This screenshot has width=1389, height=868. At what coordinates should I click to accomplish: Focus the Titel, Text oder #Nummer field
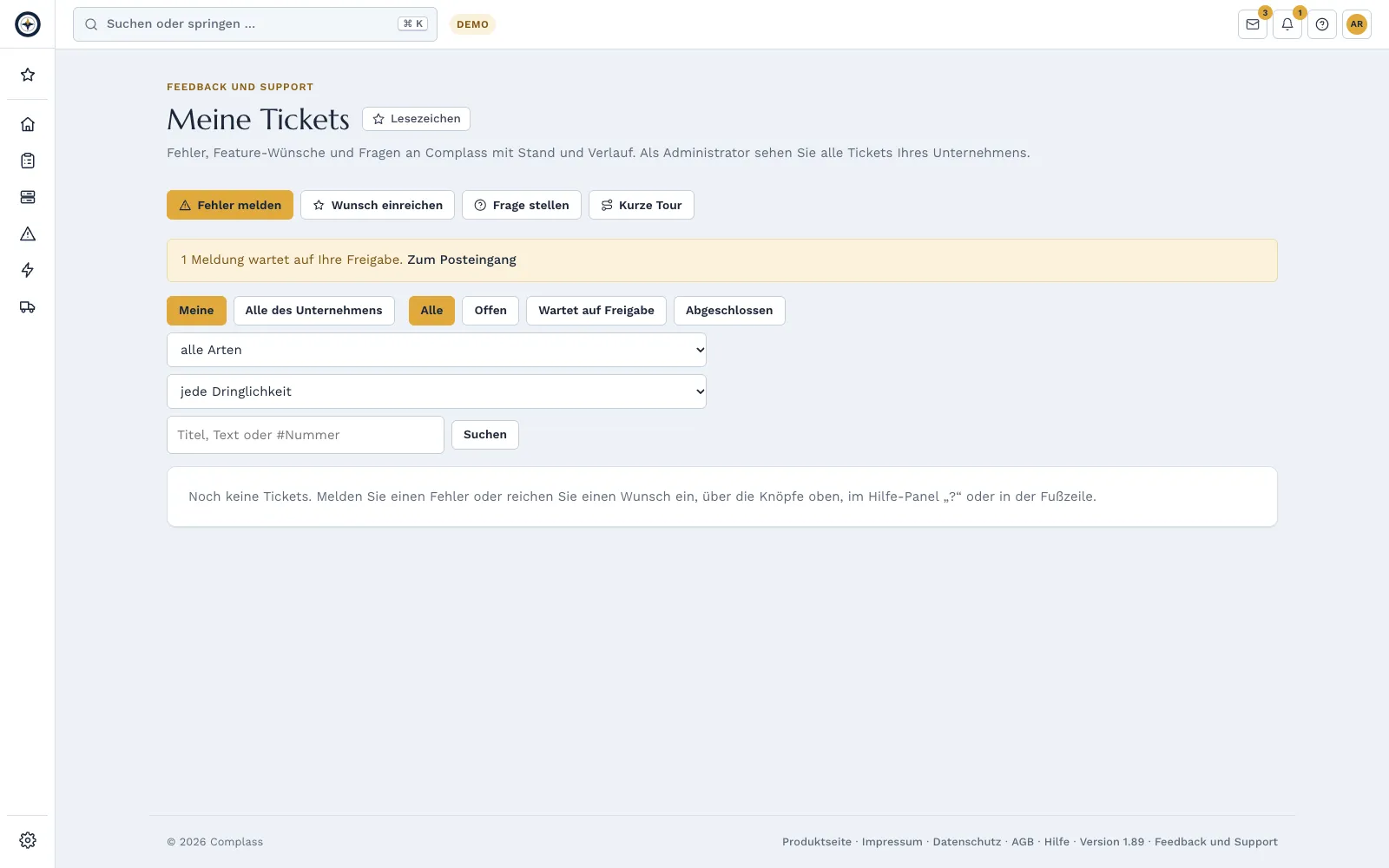(306, 435)
